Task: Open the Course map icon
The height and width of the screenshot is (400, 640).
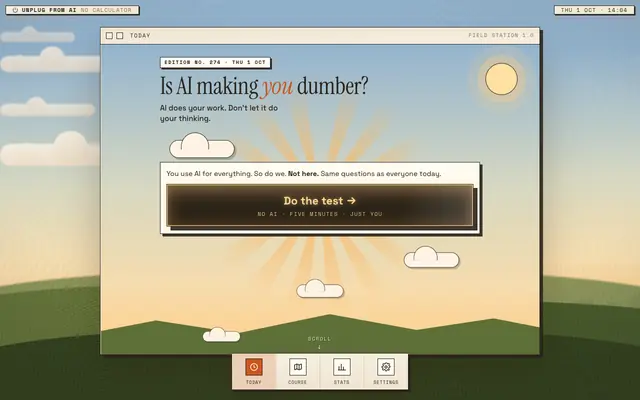Action: (298, 367)
